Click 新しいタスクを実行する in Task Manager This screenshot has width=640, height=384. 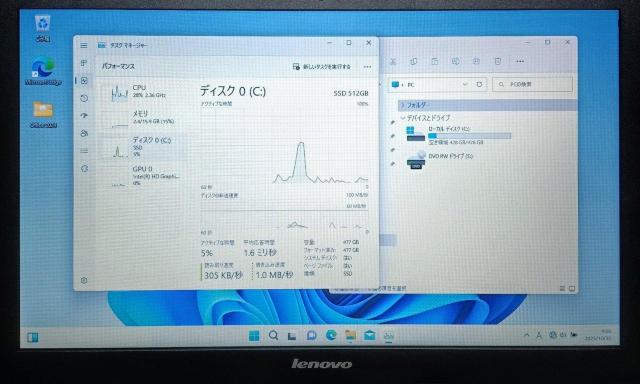322,67
